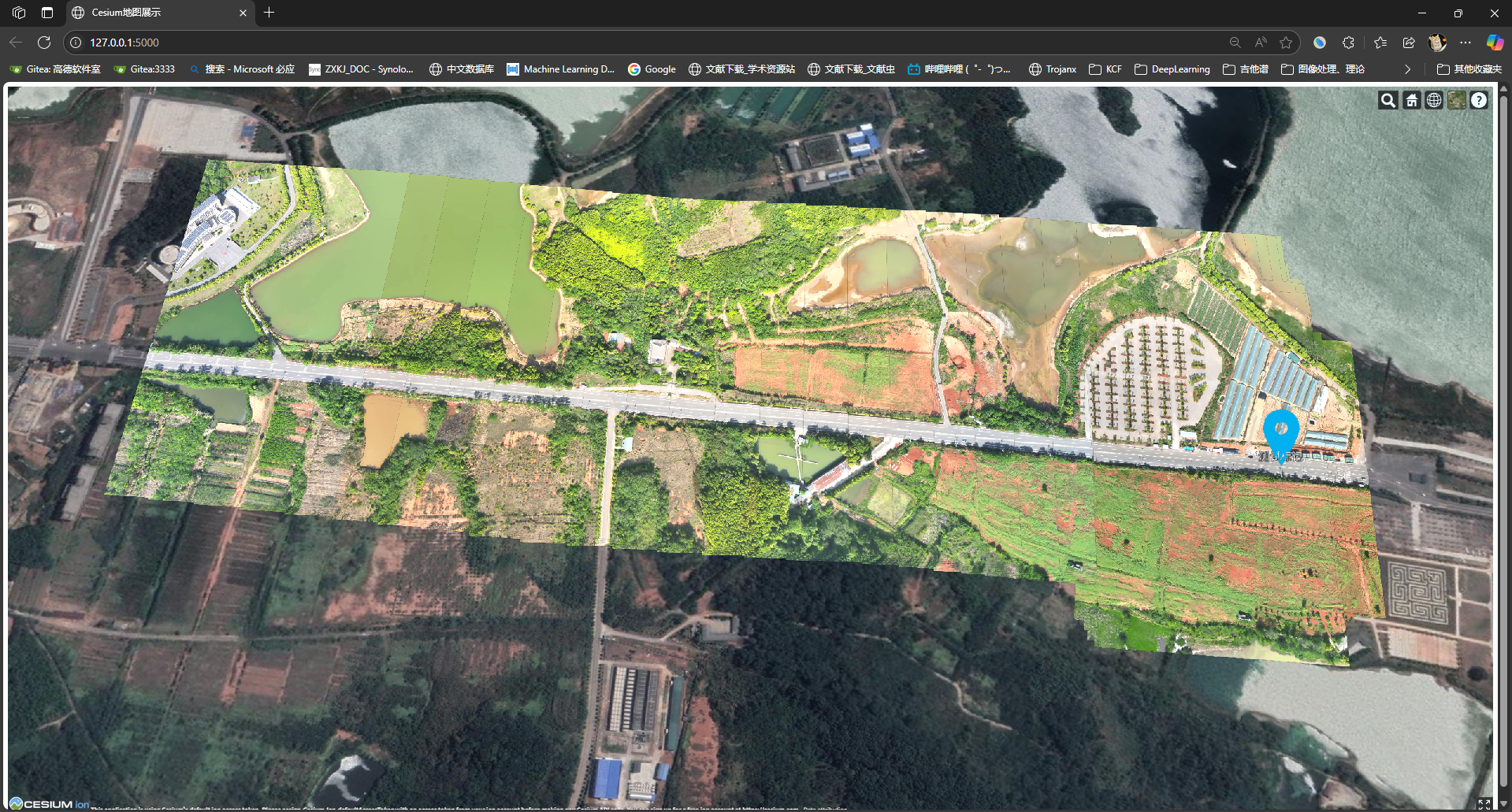The width and height of the screenshot is (1512, 812).
Task: Toggle Cesium fullscreen mode button
Action: pyautogui.click(x=1484, y=803)
